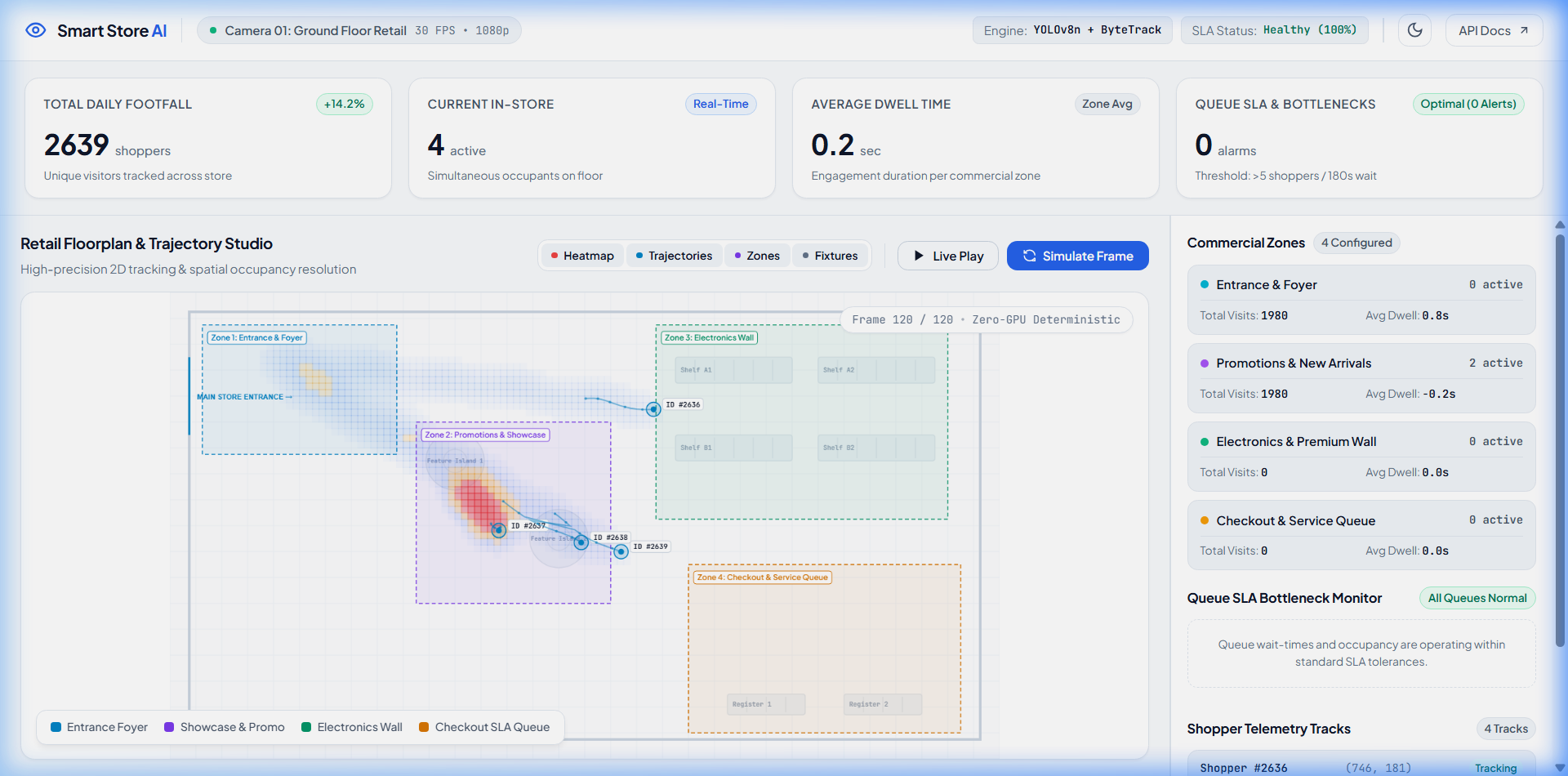1568x776 pixels.
Task: Click Optimal (0 Alerts) badge
Action: 1468,104
